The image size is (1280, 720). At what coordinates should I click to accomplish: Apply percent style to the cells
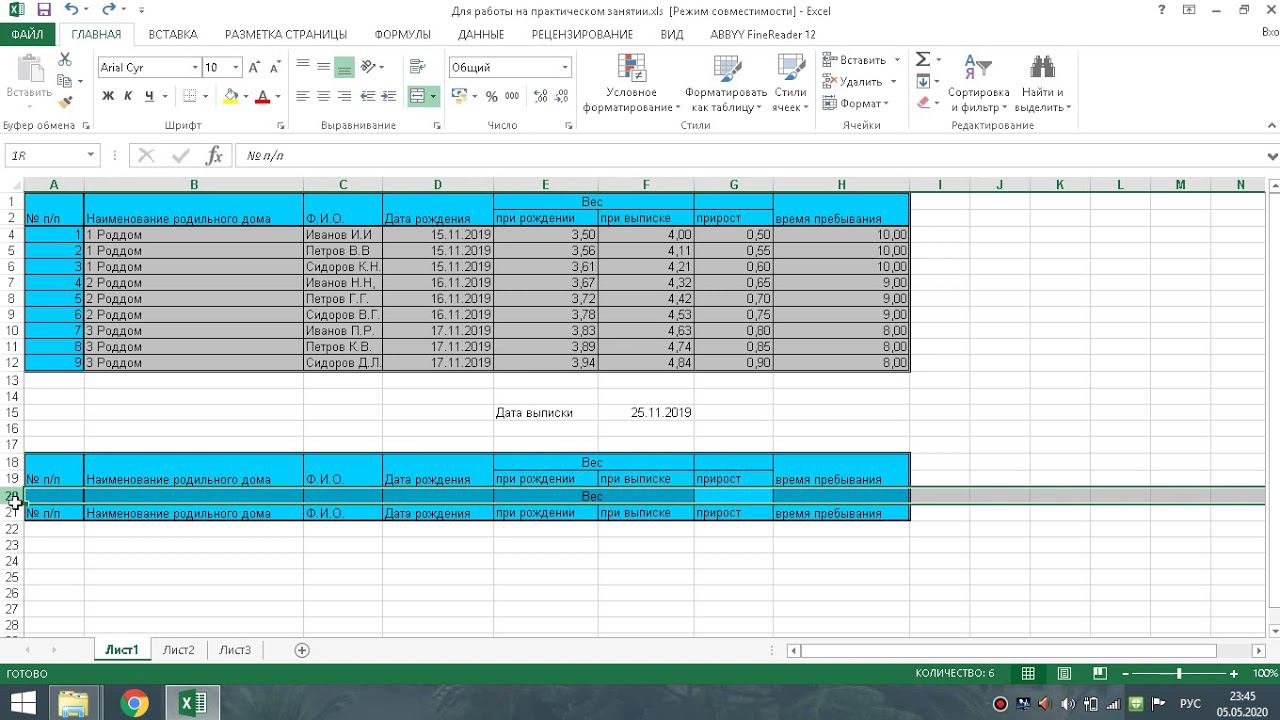tap(491, 96)
